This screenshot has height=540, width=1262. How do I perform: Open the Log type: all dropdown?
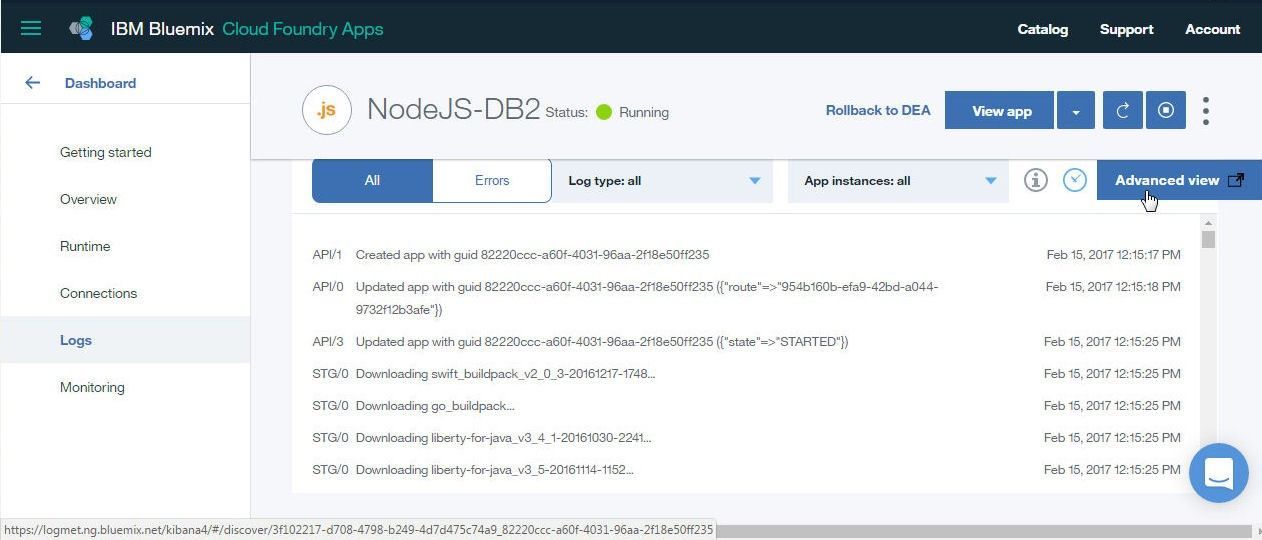coord(662,181)
